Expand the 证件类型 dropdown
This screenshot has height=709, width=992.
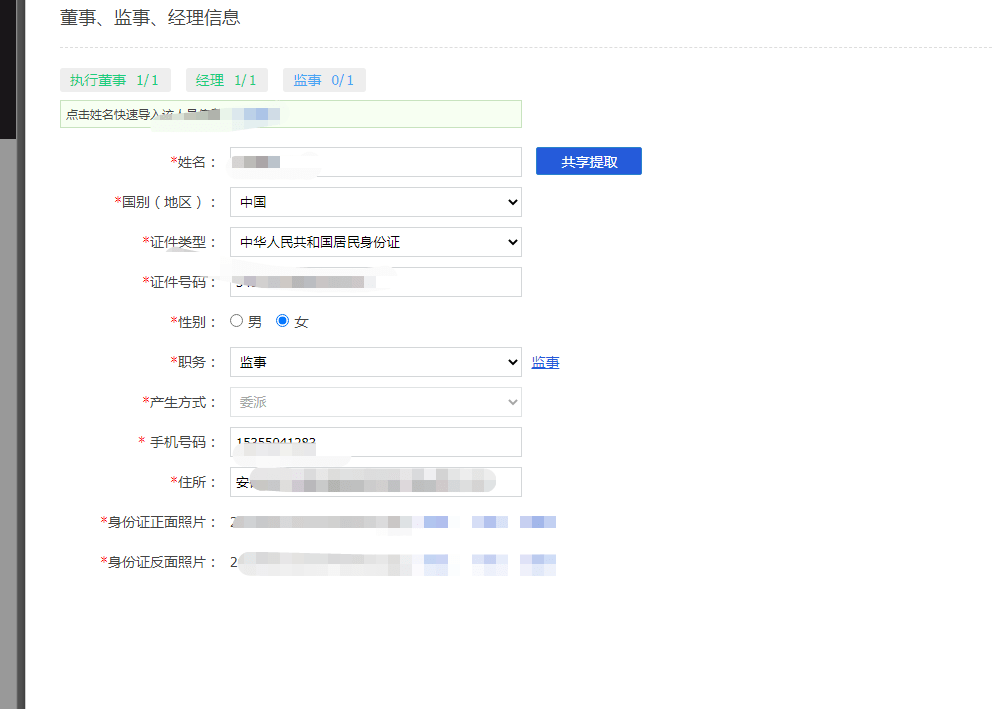point(376,242)
